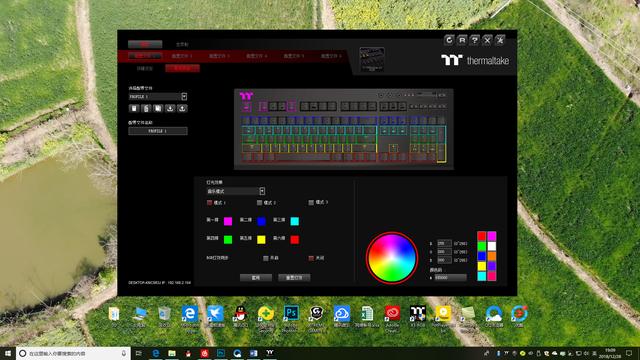Click the B value input field
Image resolution: width=640 pixels, height=360 pixels.
[444, 260]
